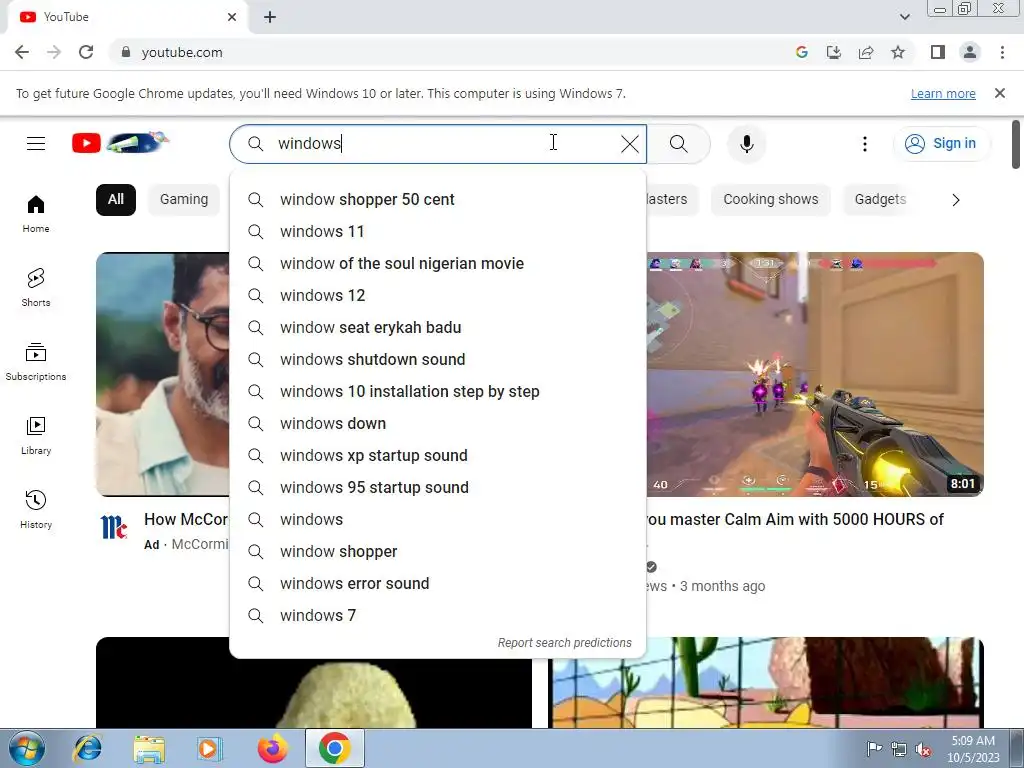Viewport: 1024px width, 768px height.
Task: Choose suggestion 'window seat erykah badu'
Action: 438,327
